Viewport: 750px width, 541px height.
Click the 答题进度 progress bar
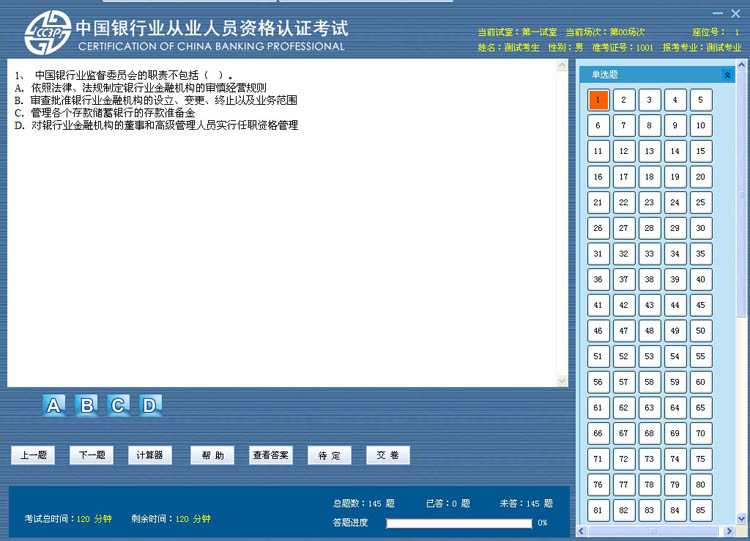pyautogui.click(x=459, y=523)
